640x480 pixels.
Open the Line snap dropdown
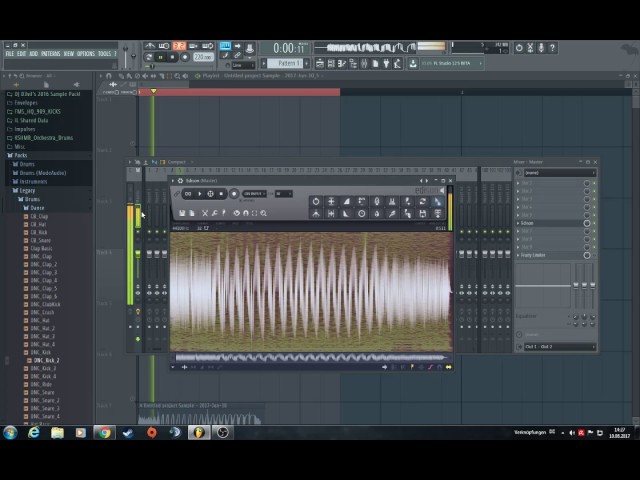pyautogui.click(x=243, y=65)
